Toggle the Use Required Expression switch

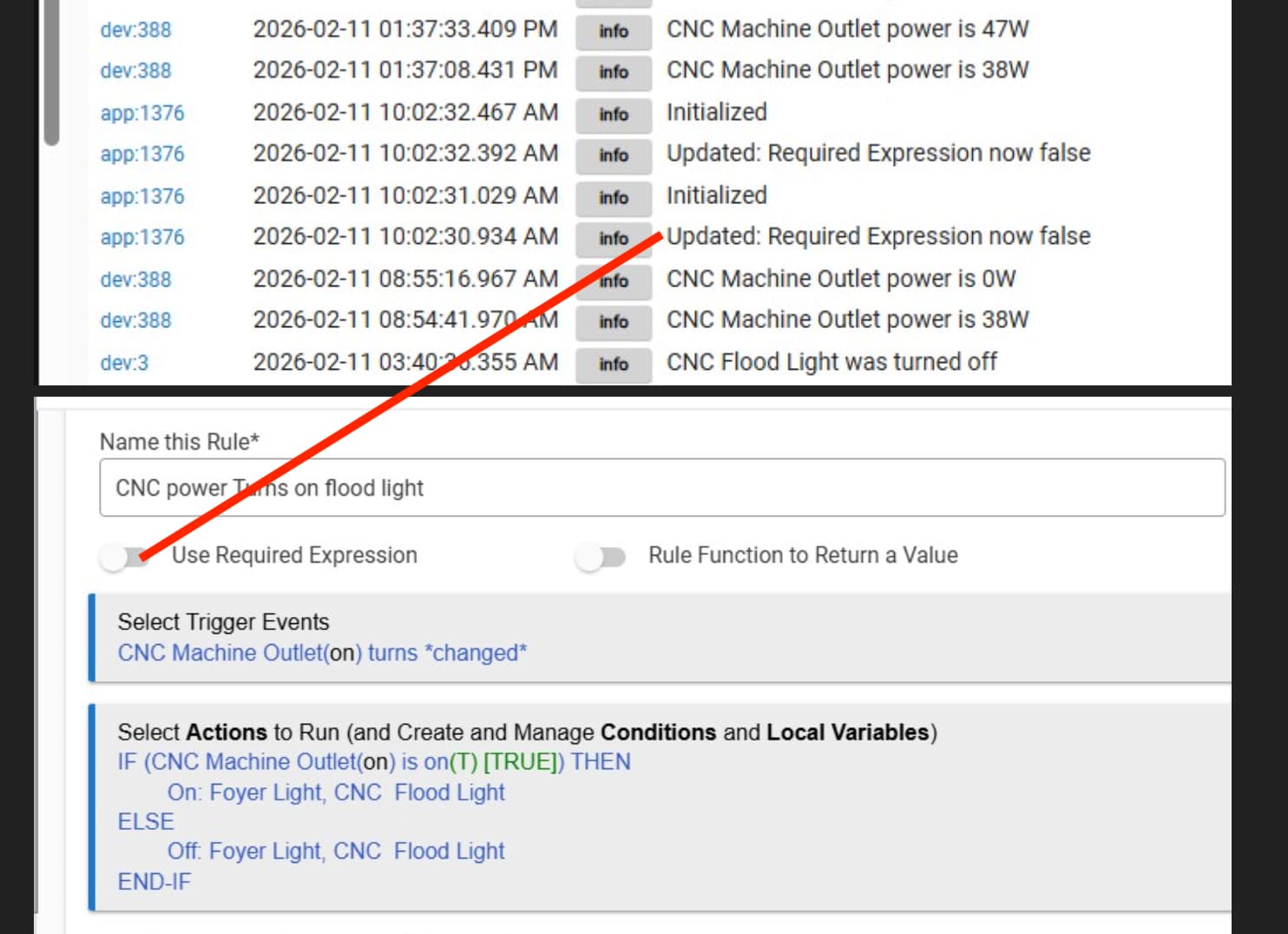coord(124,556)
